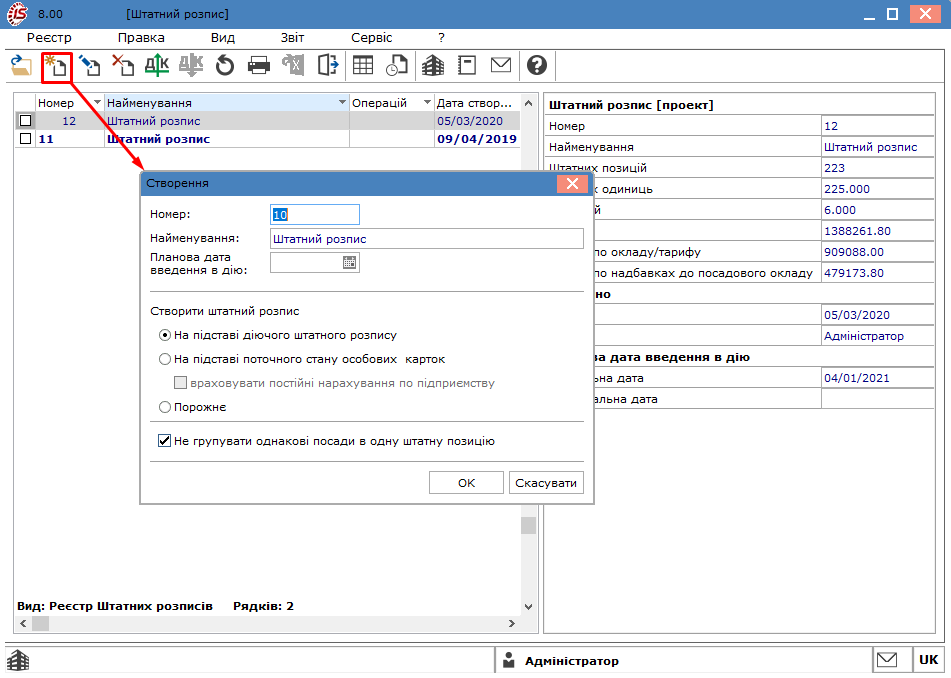Click the value 1388261.80 in details panel
951x678 pixels.
point(857,231)
